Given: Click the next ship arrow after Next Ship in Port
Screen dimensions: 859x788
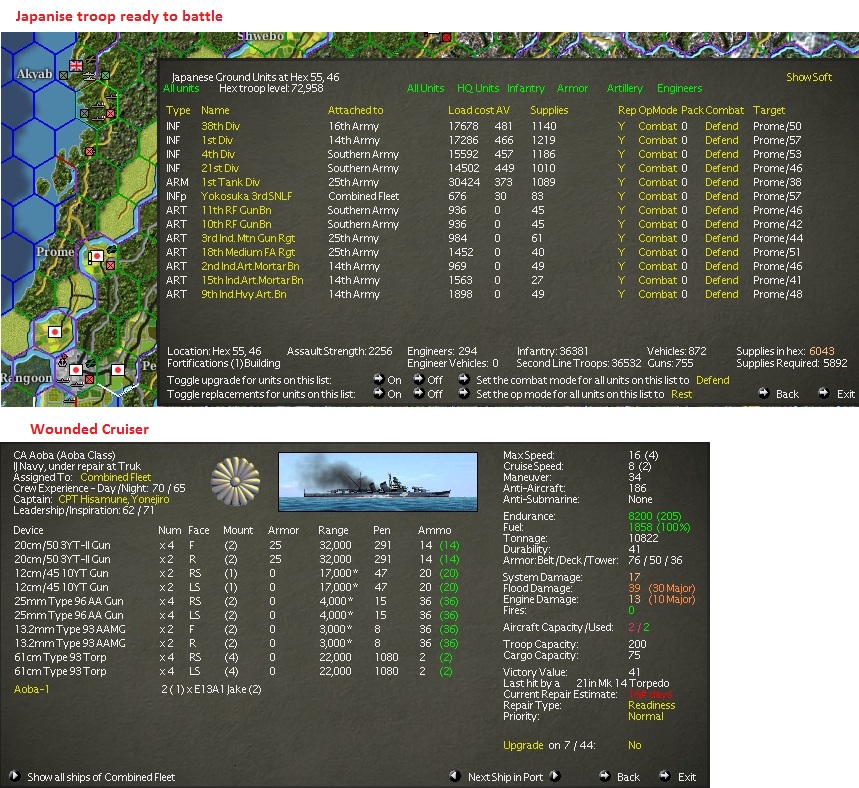Looking at the screenshot, I should (555, 776).
